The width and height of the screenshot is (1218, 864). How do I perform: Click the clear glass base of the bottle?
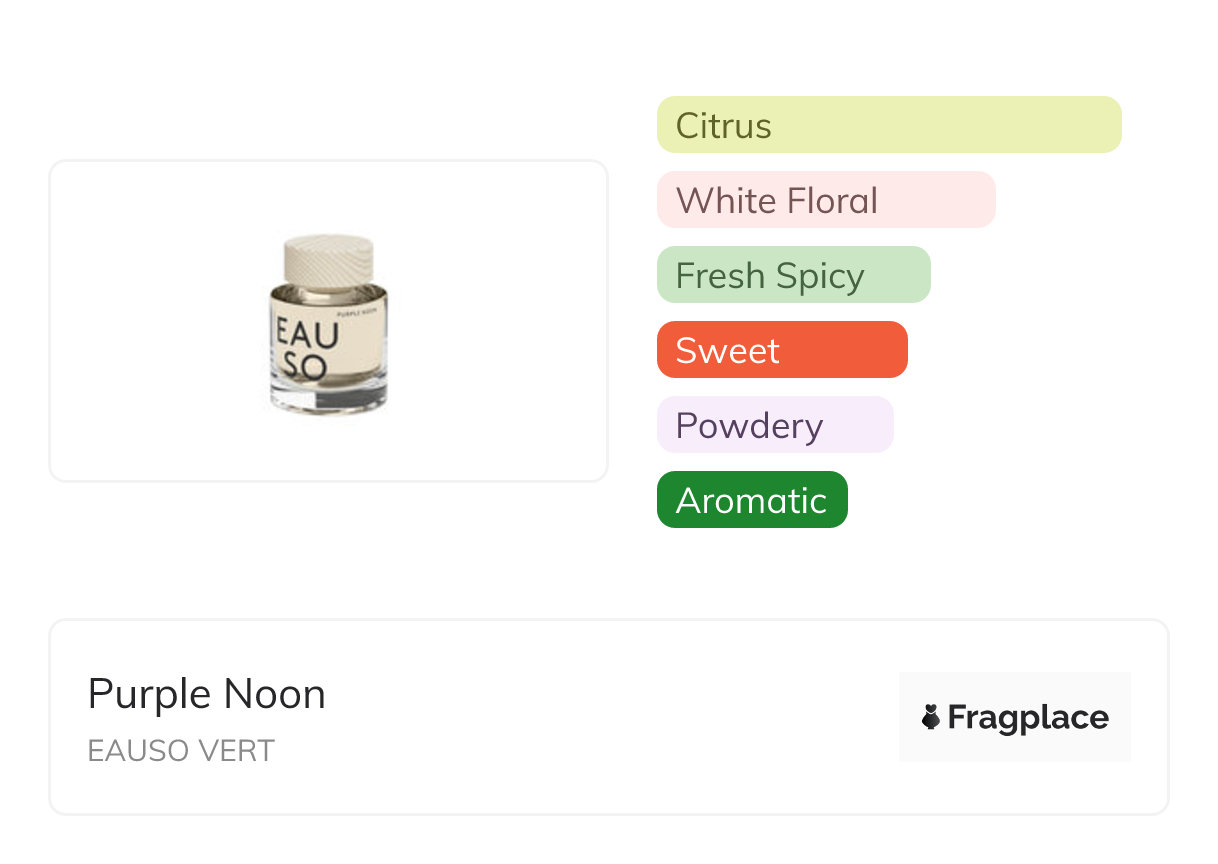(x=328, y=399)
